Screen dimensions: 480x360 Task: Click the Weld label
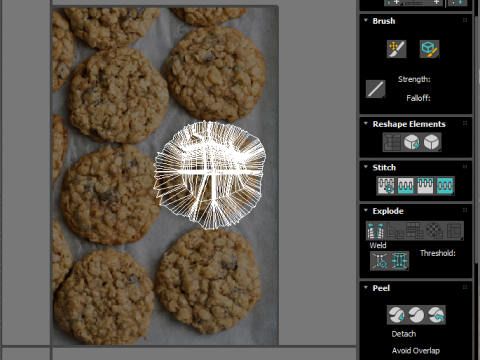378,246
